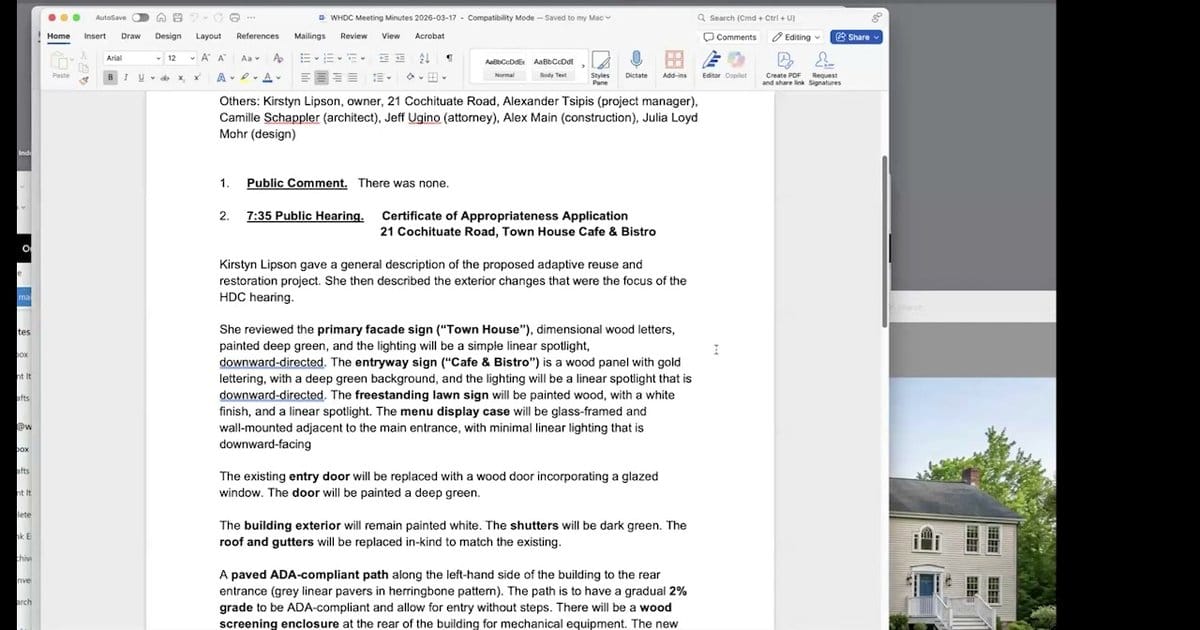
Task: Start Dictate with the microphone icon
Action: [x=636, y=64]
